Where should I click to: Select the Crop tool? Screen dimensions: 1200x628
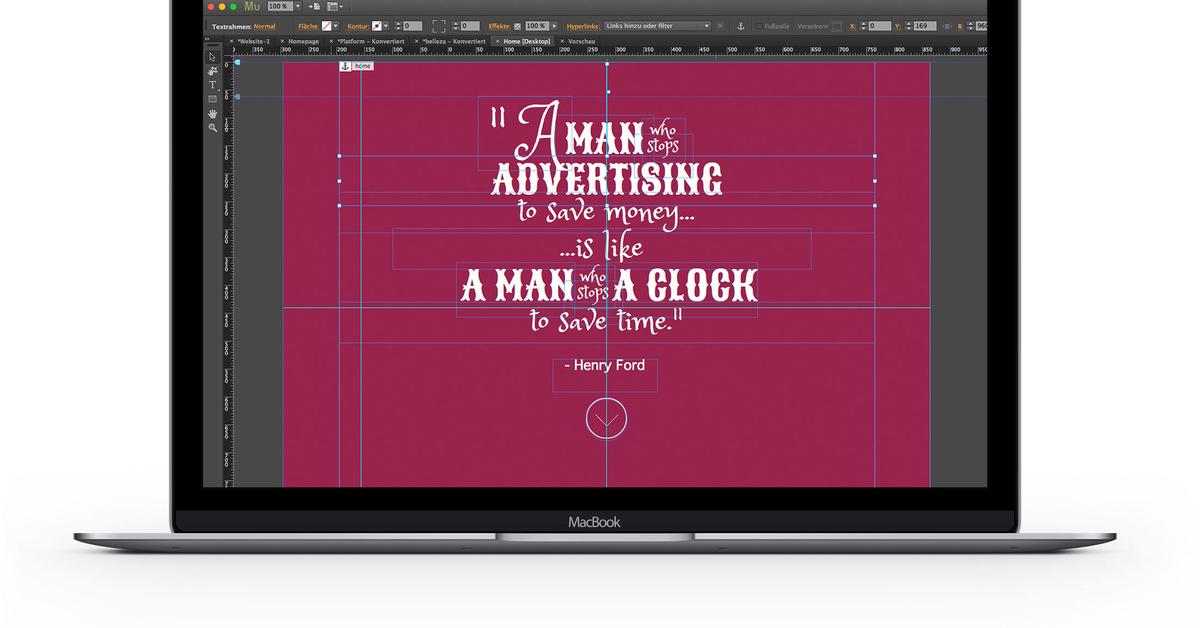212,71
